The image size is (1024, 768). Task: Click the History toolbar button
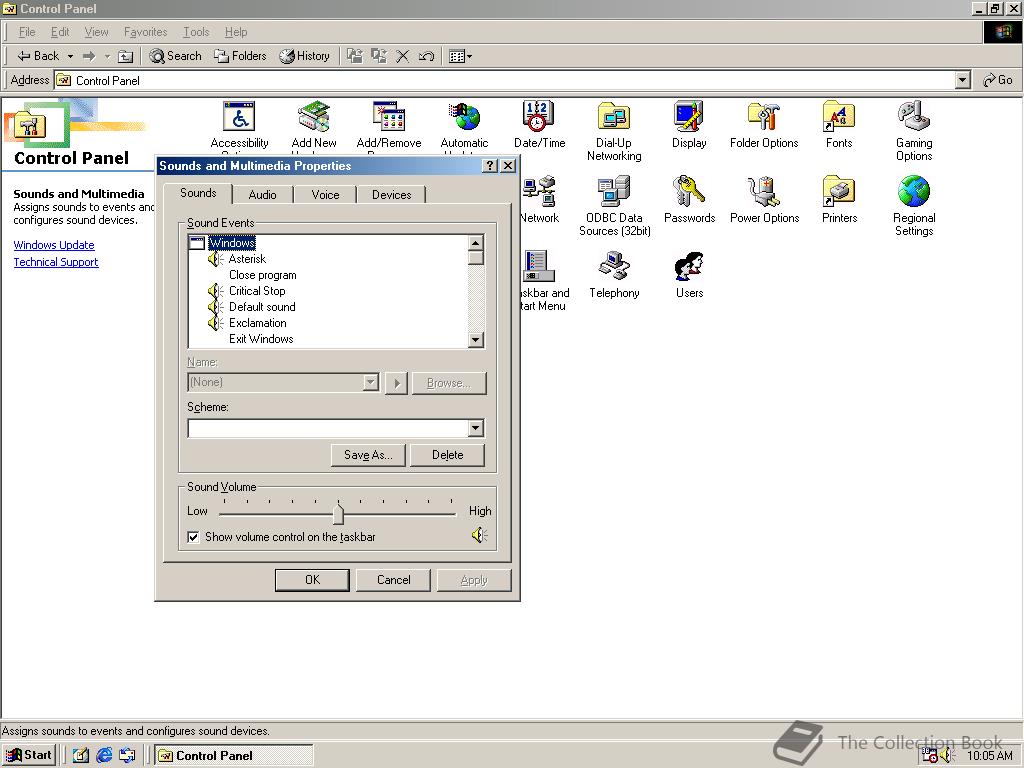click(x=304, y=56)
